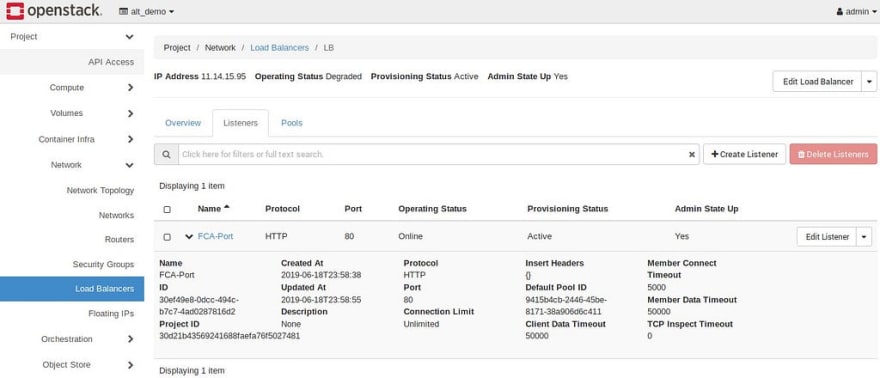The image size is (880, 378).
Task: Sort by the Name column arrow
Action: pos(227,207)
